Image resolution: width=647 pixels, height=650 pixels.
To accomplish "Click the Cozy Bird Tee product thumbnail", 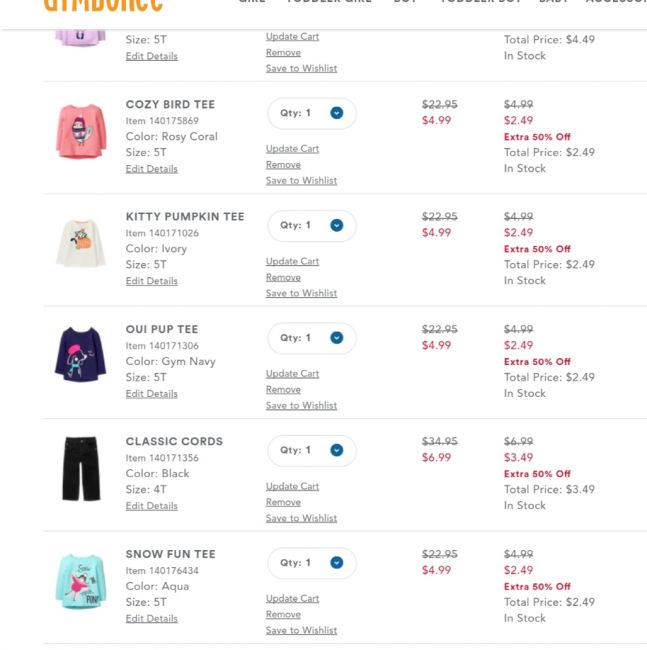I will [80, 130].
